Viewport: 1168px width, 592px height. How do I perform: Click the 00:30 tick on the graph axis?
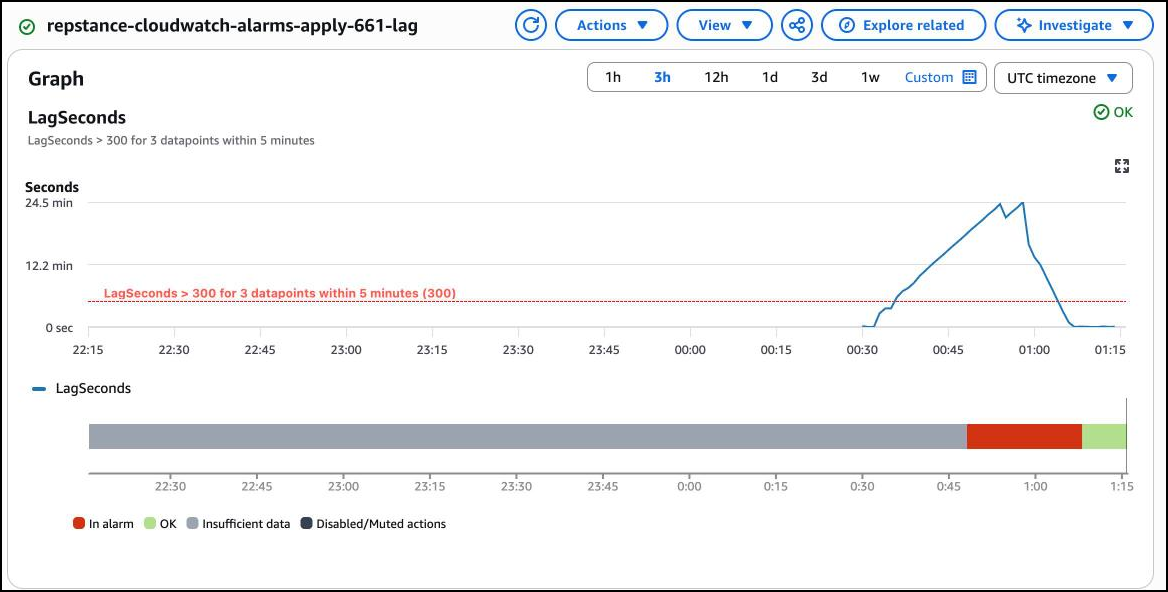tap(862, 349)
